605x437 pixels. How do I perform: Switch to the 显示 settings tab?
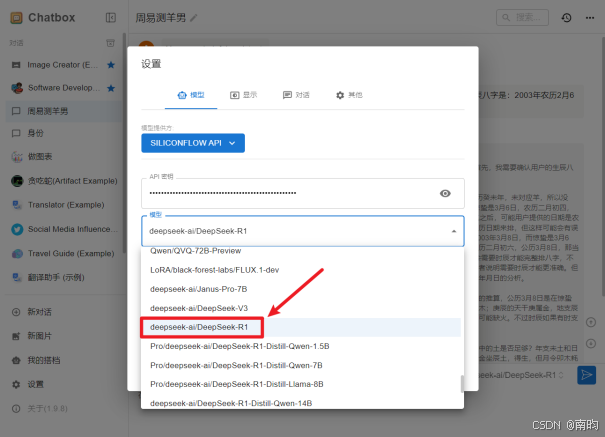pyautogui.click(x=243, y=95)
